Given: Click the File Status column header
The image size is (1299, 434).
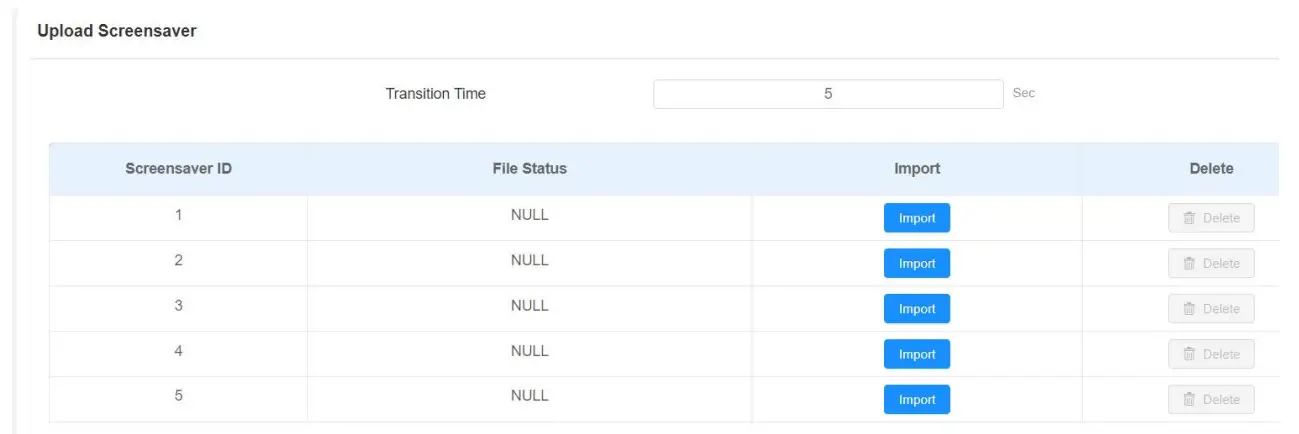Looking at the screenshot, I should 529,169.
